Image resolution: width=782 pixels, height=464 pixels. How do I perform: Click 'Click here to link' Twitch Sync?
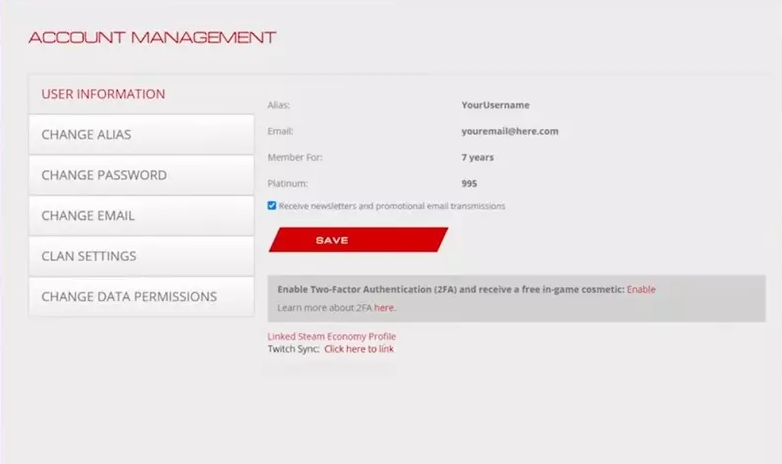pyautogui.click(x=359, y=349)
